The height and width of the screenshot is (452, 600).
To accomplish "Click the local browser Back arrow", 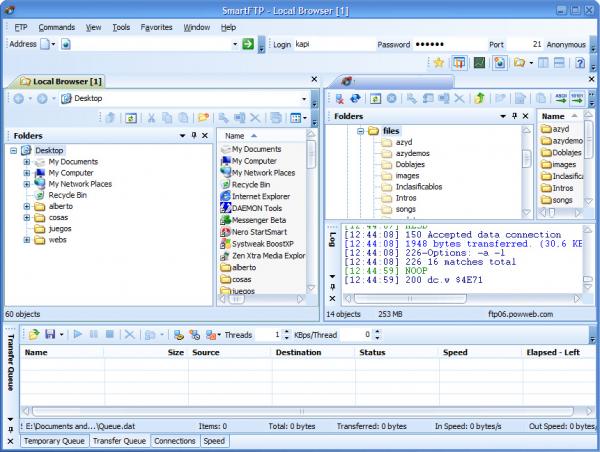I will pyautogui.click(x=18, y=99).
